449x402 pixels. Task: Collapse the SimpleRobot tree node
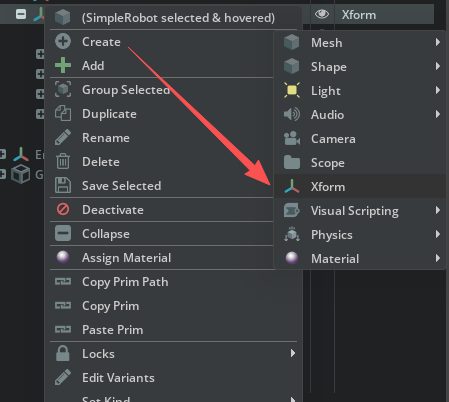[x=21, y=14]
